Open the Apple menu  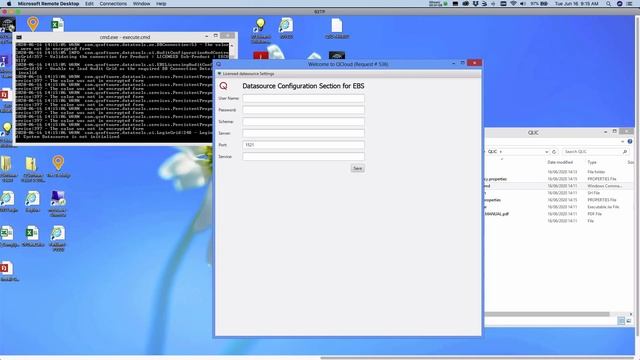pos(9,4)
